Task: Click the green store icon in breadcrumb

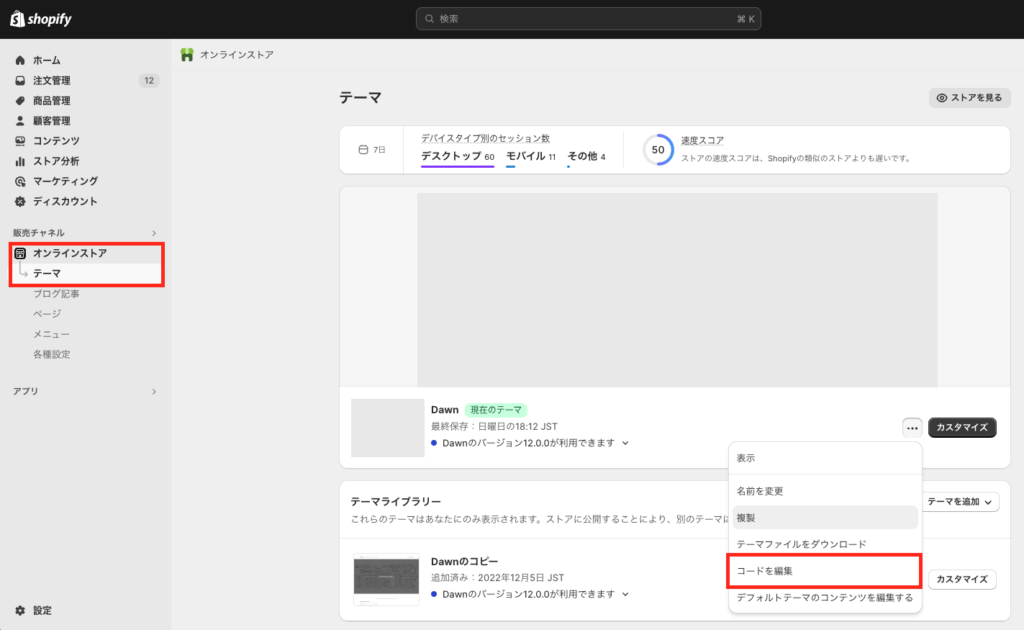Action: click(x=187, y=55)
